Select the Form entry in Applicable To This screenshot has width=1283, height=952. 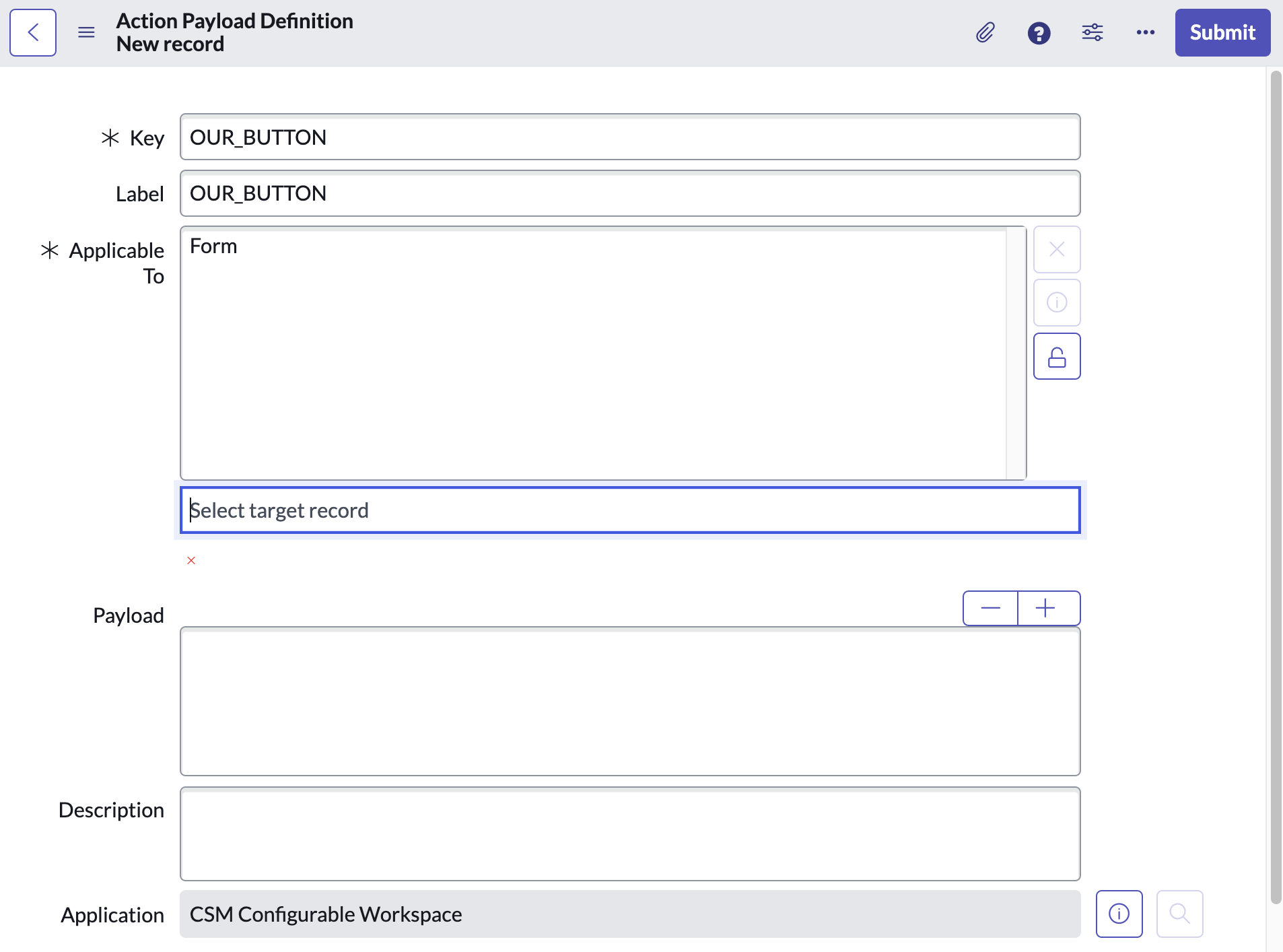214,246
